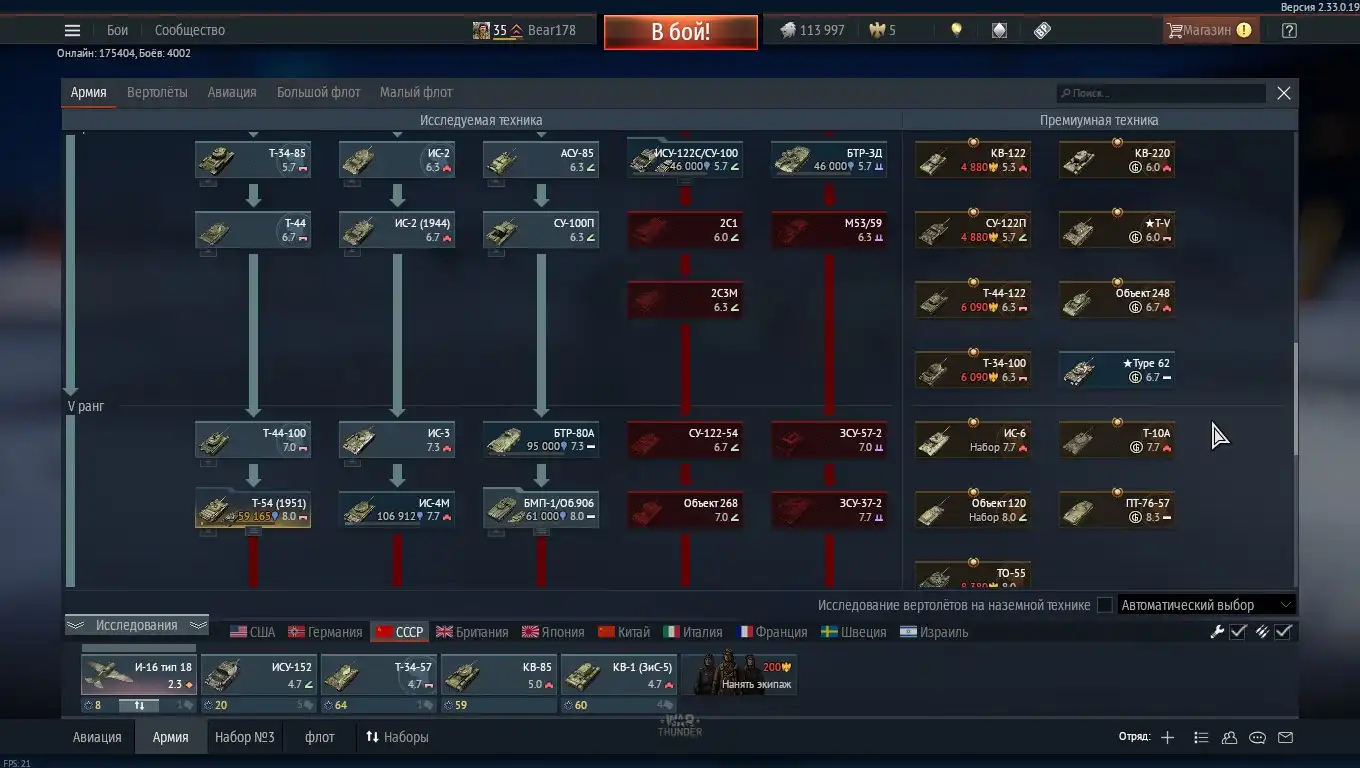Select the БТР-80А vehicle card
Screen dimensions: 1360x768
(541, 440)
